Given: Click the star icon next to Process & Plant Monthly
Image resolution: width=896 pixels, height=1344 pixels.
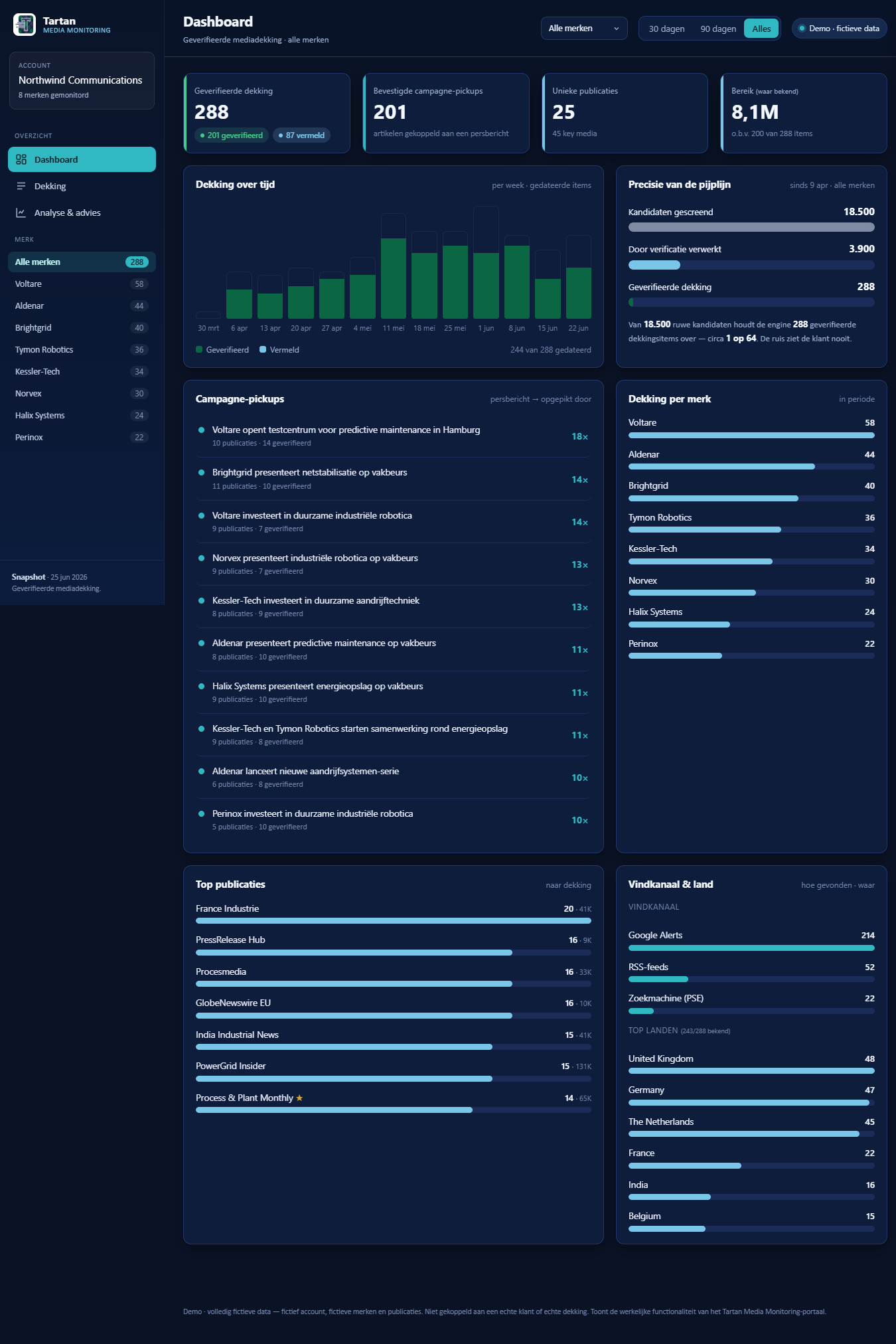Looking at the screenshot, I should pyautogui.click(x=299, y=1098).
